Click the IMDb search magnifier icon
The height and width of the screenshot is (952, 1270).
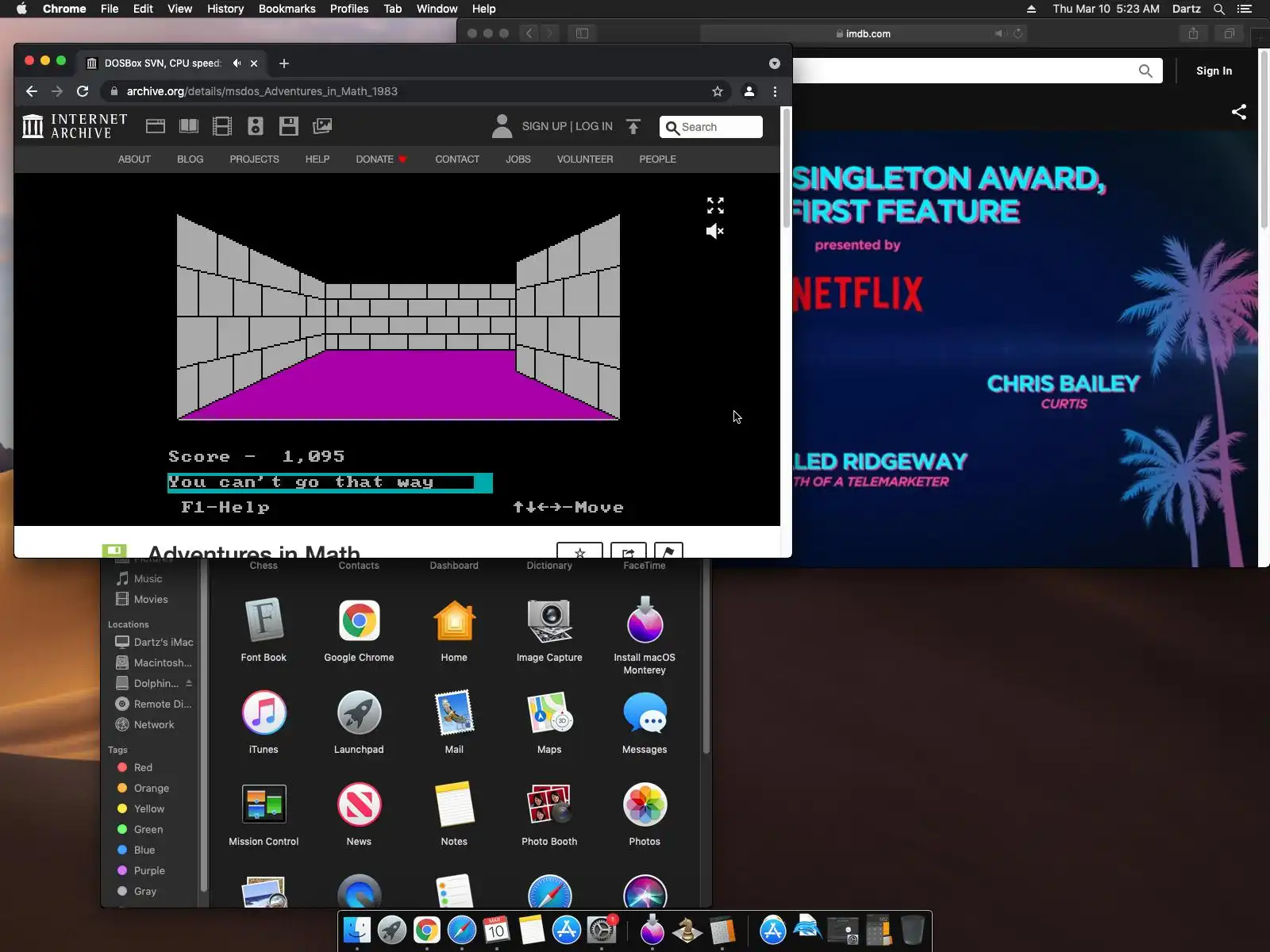[1145, 71]
